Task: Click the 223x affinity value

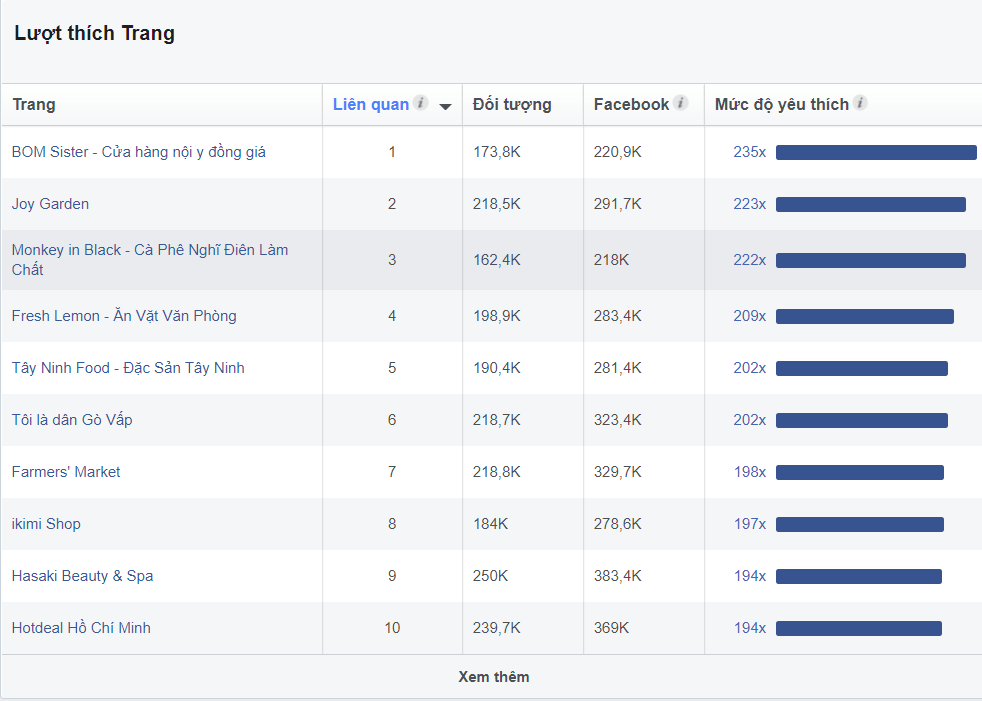Action: tap(750, 204)
